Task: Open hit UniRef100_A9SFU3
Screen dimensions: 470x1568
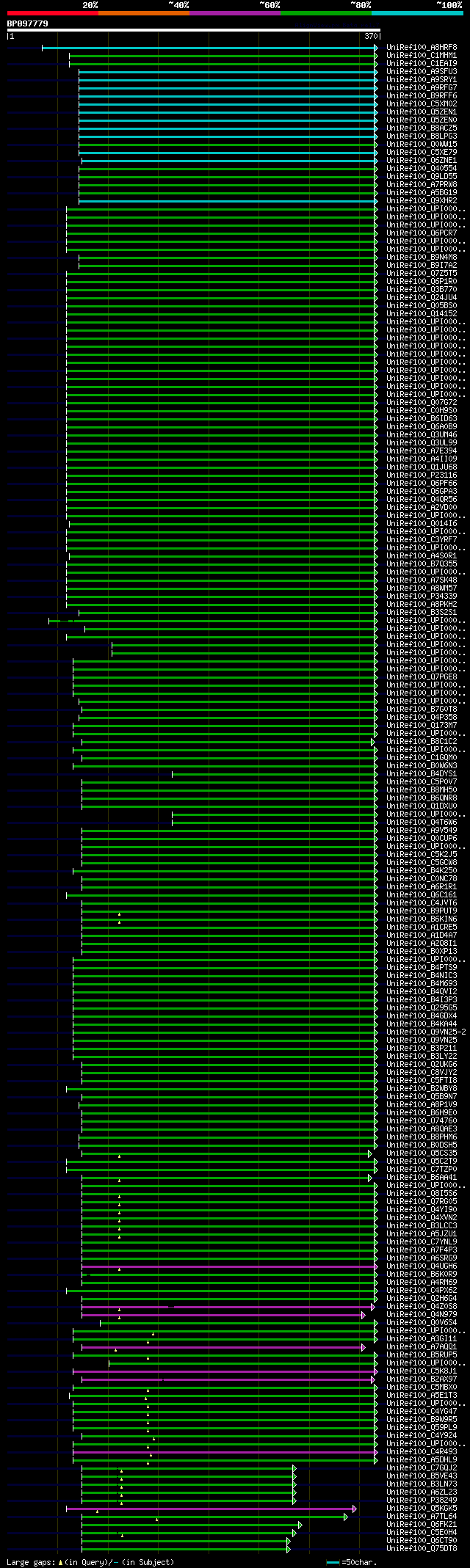Action: pos(422,72)
